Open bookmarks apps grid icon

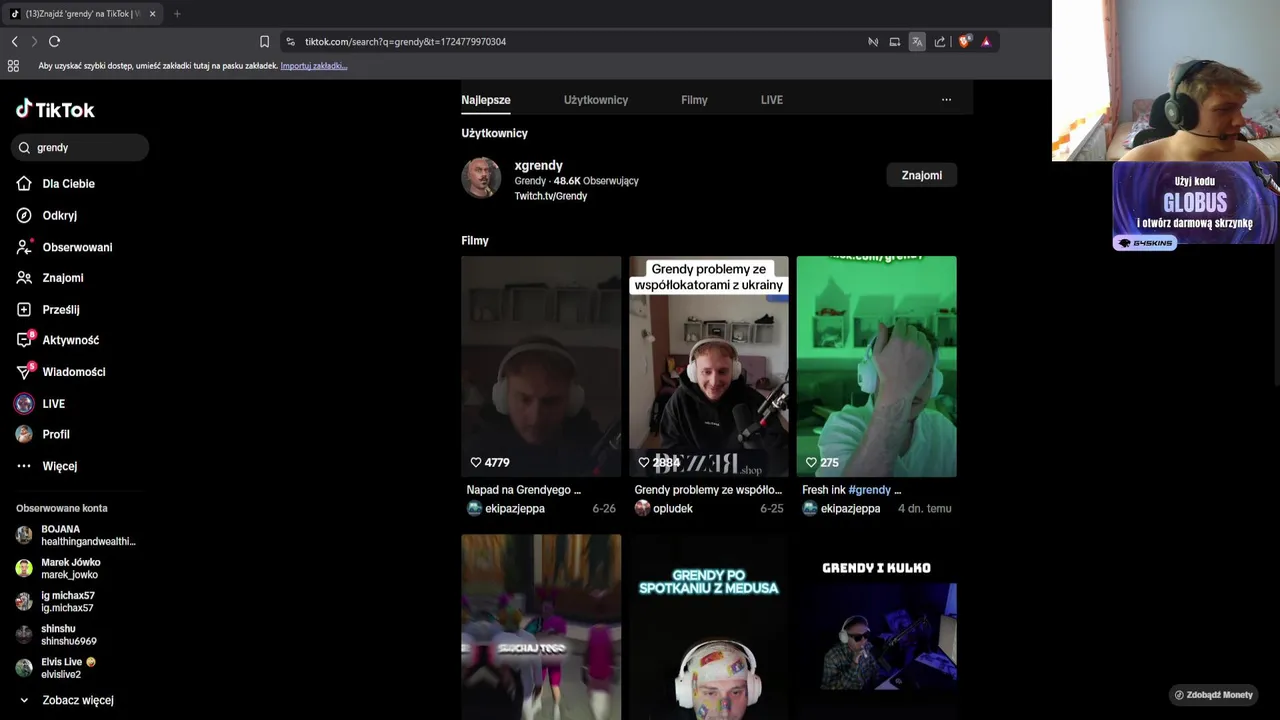[x=13, y=66]
